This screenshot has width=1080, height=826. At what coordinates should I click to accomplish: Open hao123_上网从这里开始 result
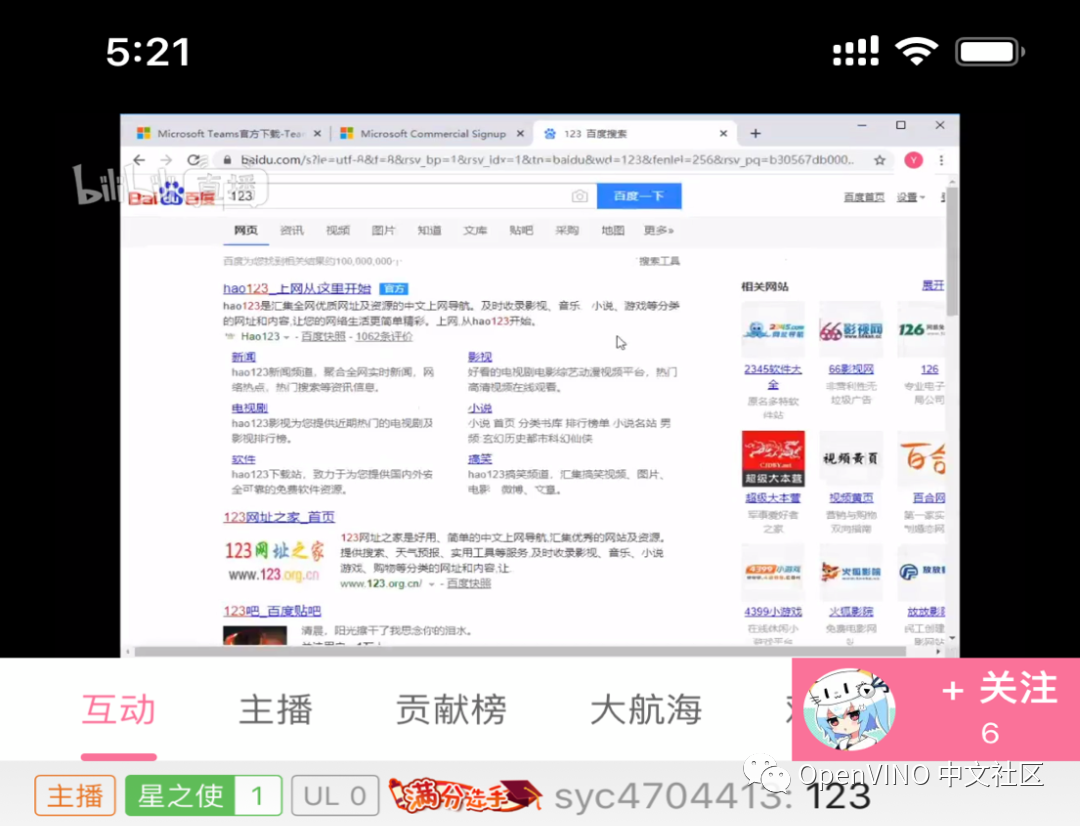point(297,288)
